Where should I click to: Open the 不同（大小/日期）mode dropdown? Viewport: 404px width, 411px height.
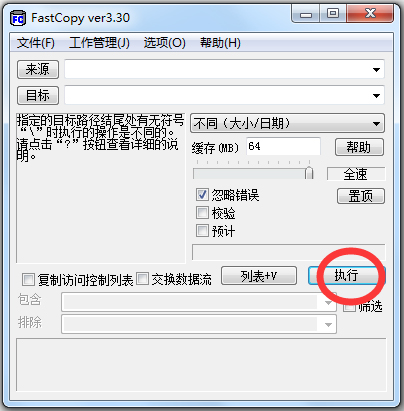(x=287, y=124)
